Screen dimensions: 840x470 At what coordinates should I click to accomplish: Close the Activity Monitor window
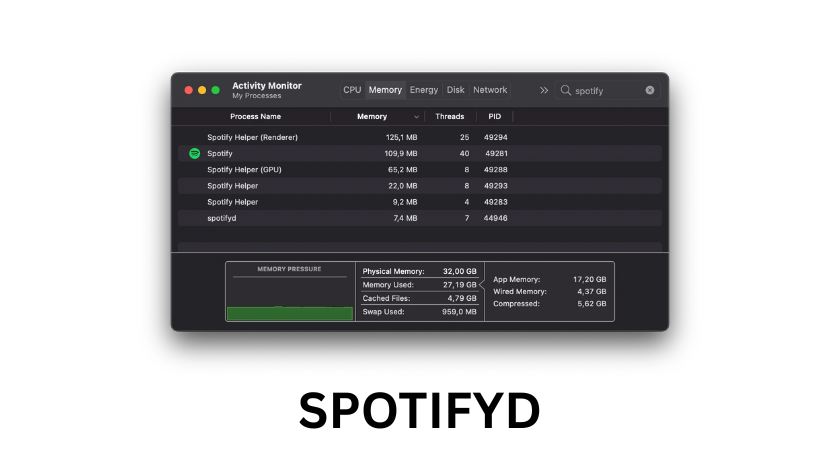(x=189, y=90)
